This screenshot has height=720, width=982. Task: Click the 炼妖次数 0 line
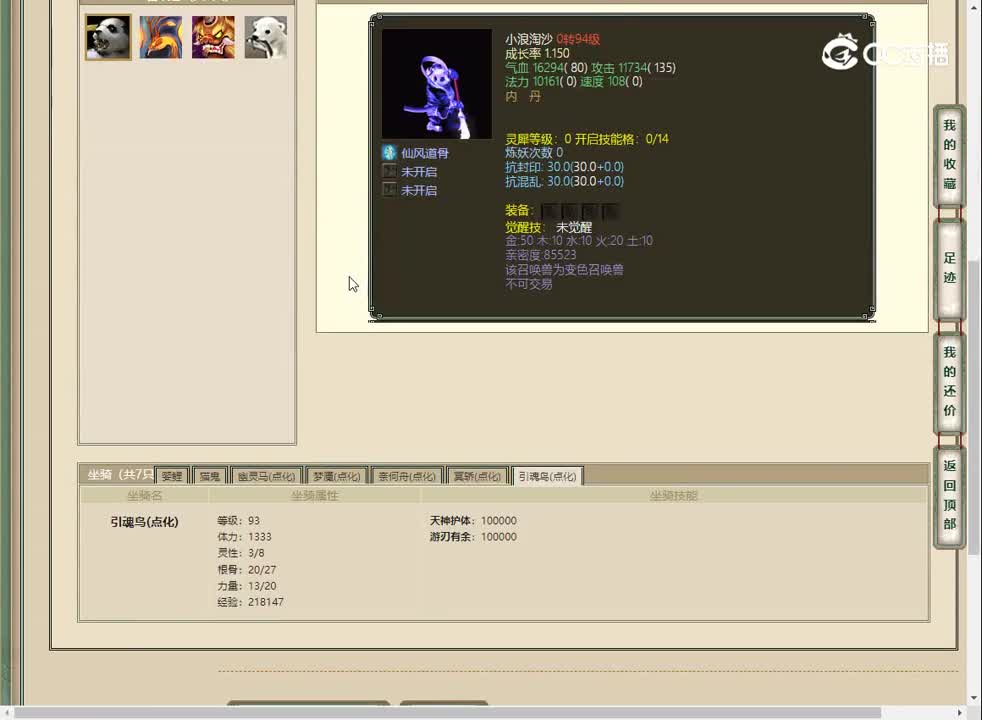[534, 153]
